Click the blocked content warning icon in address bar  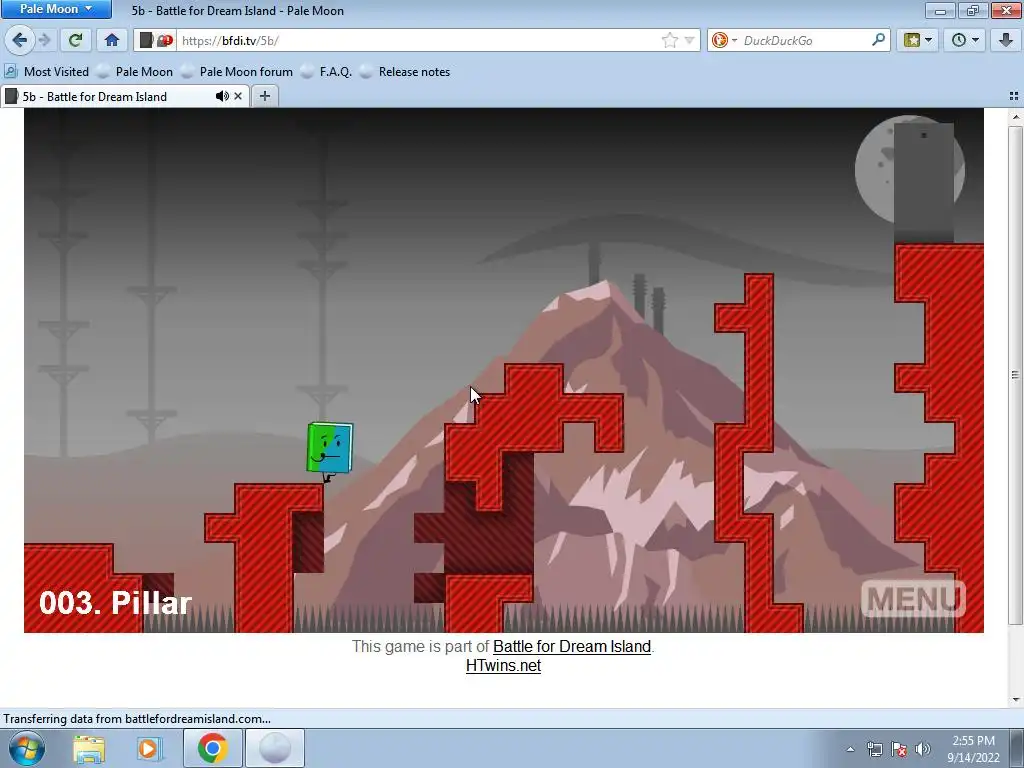coord(165,40)
